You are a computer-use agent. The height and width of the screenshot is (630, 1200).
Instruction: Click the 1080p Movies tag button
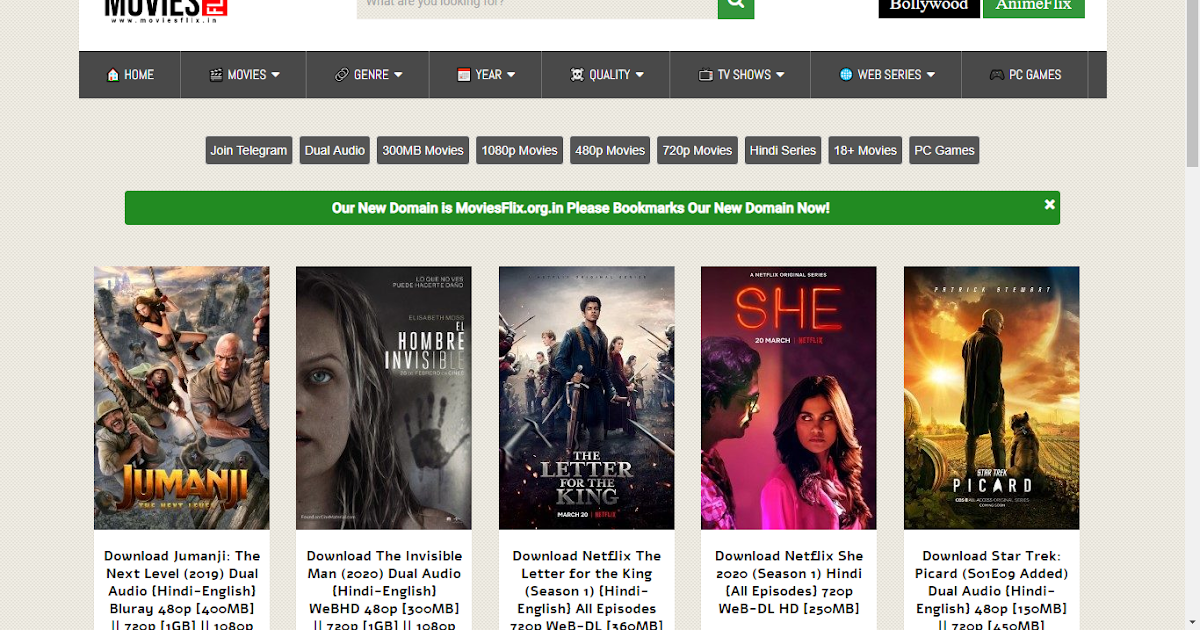click(520, 150)
